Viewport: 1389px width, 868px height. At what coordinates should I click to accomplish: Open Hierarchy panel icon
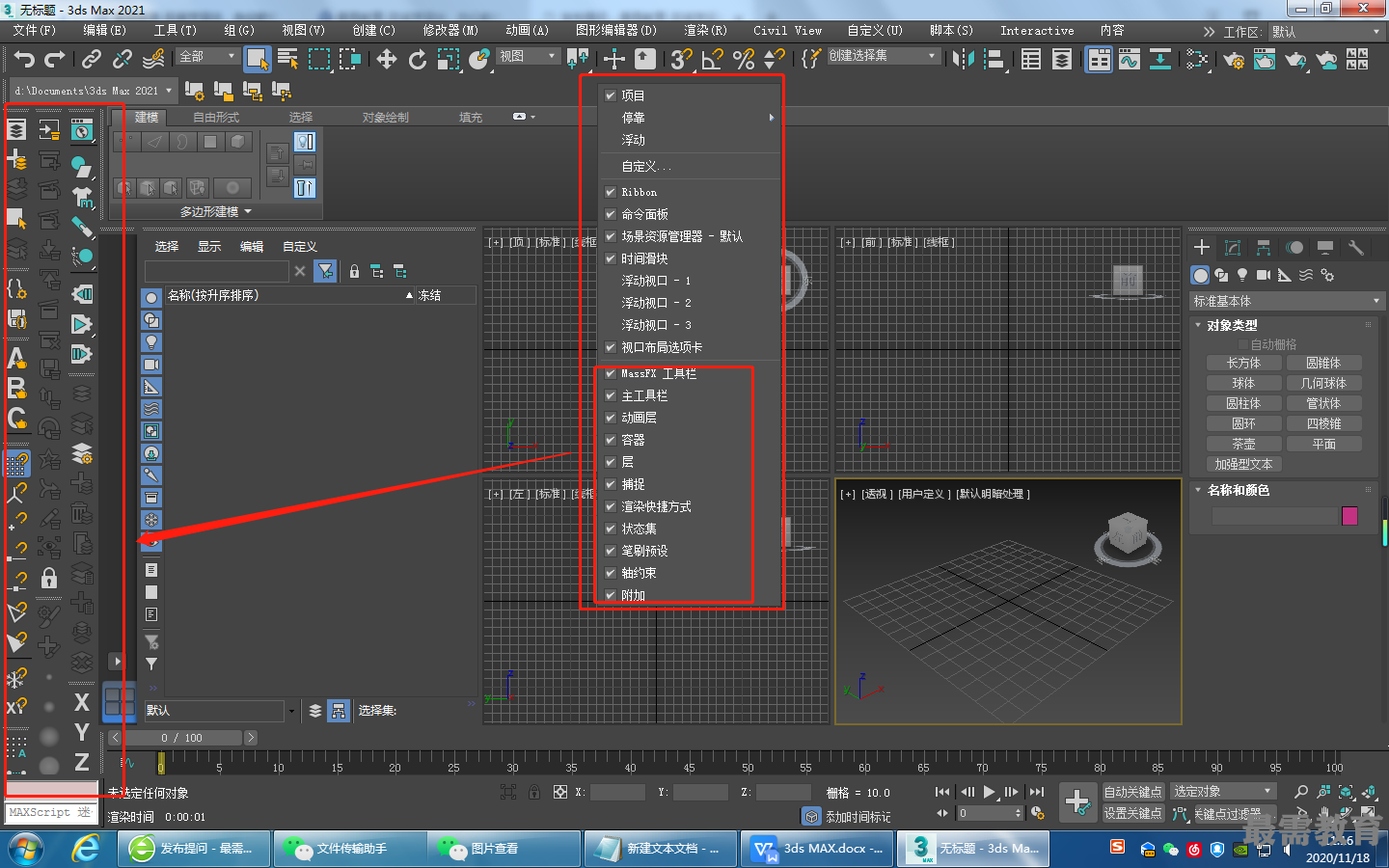pos(1263,248)
